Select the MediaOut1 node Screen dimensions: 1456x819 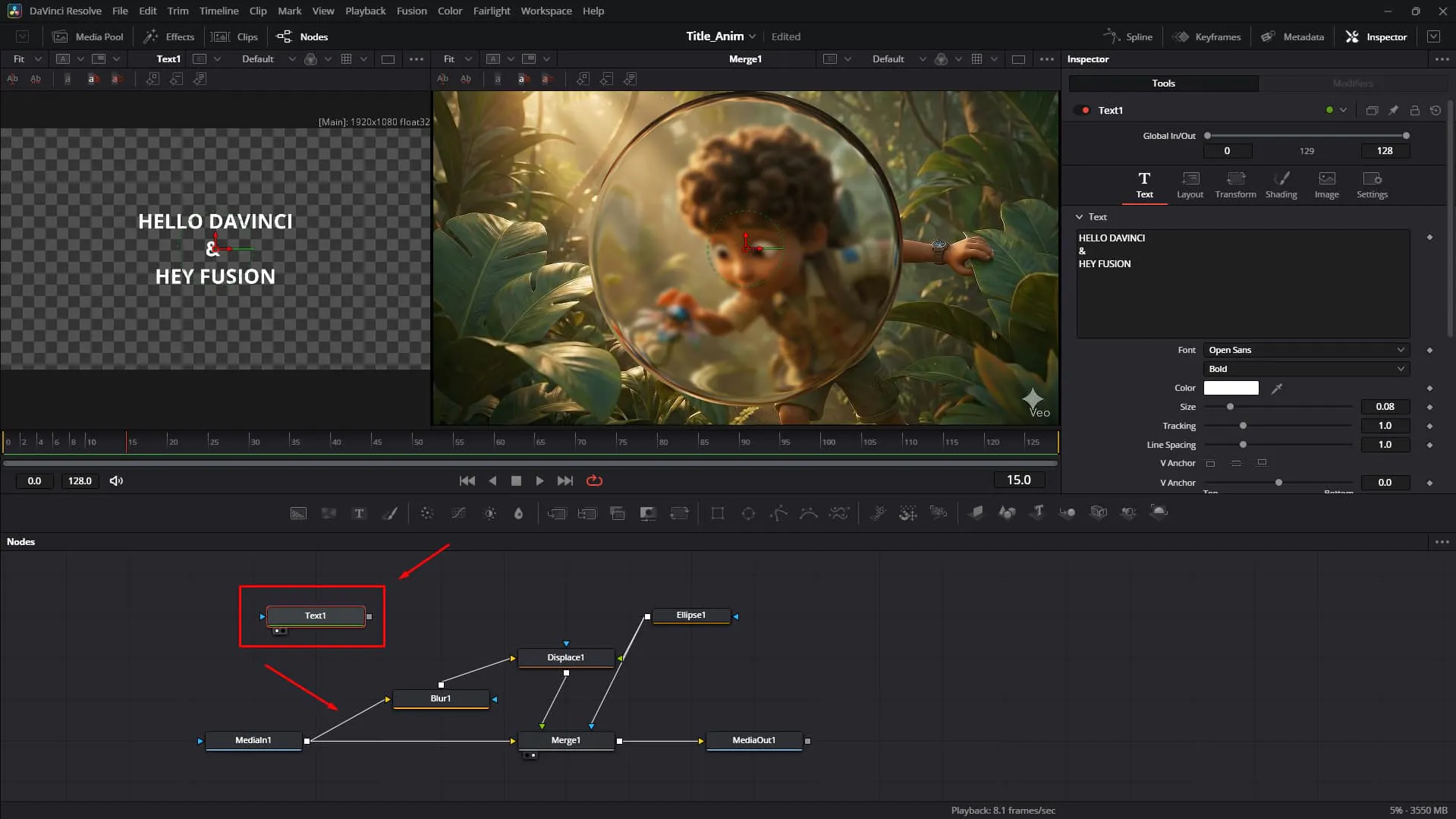(753, 740)
